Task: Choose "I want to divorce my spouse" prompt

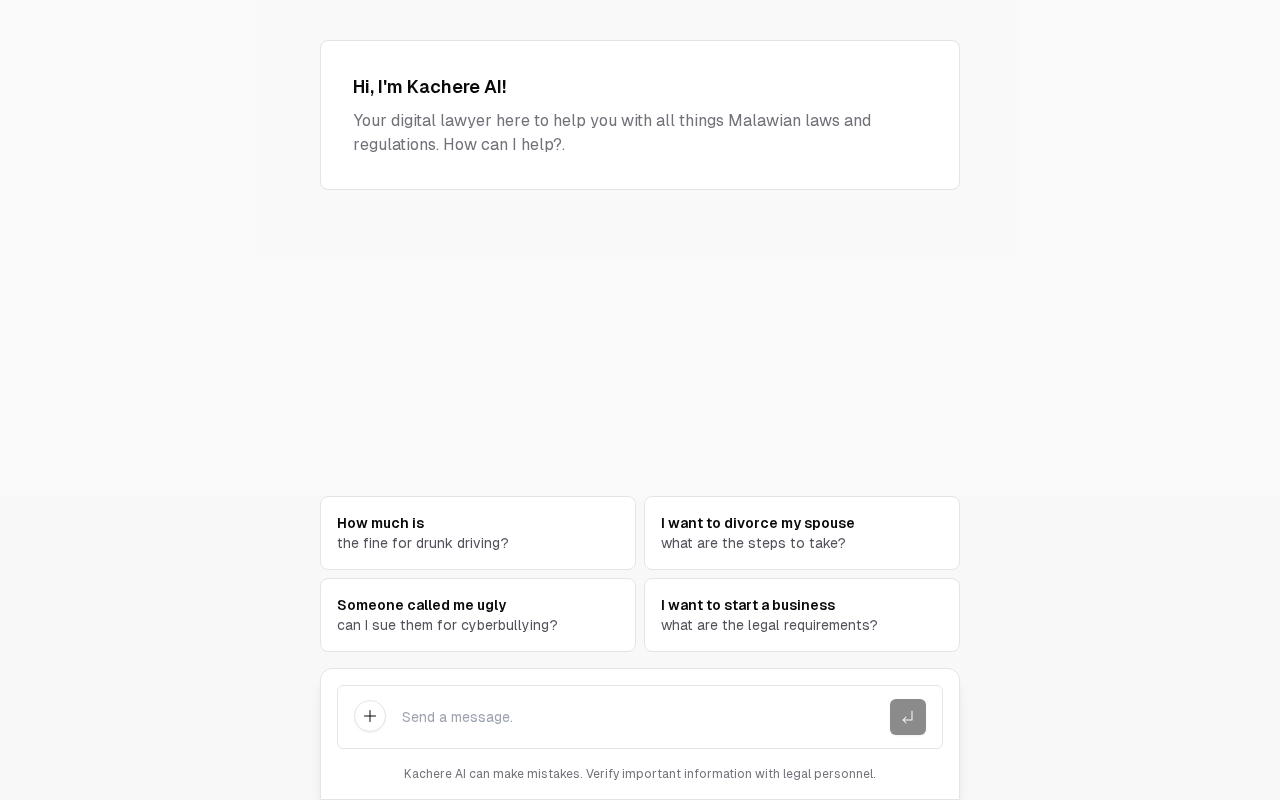Action: pos(757,523)
